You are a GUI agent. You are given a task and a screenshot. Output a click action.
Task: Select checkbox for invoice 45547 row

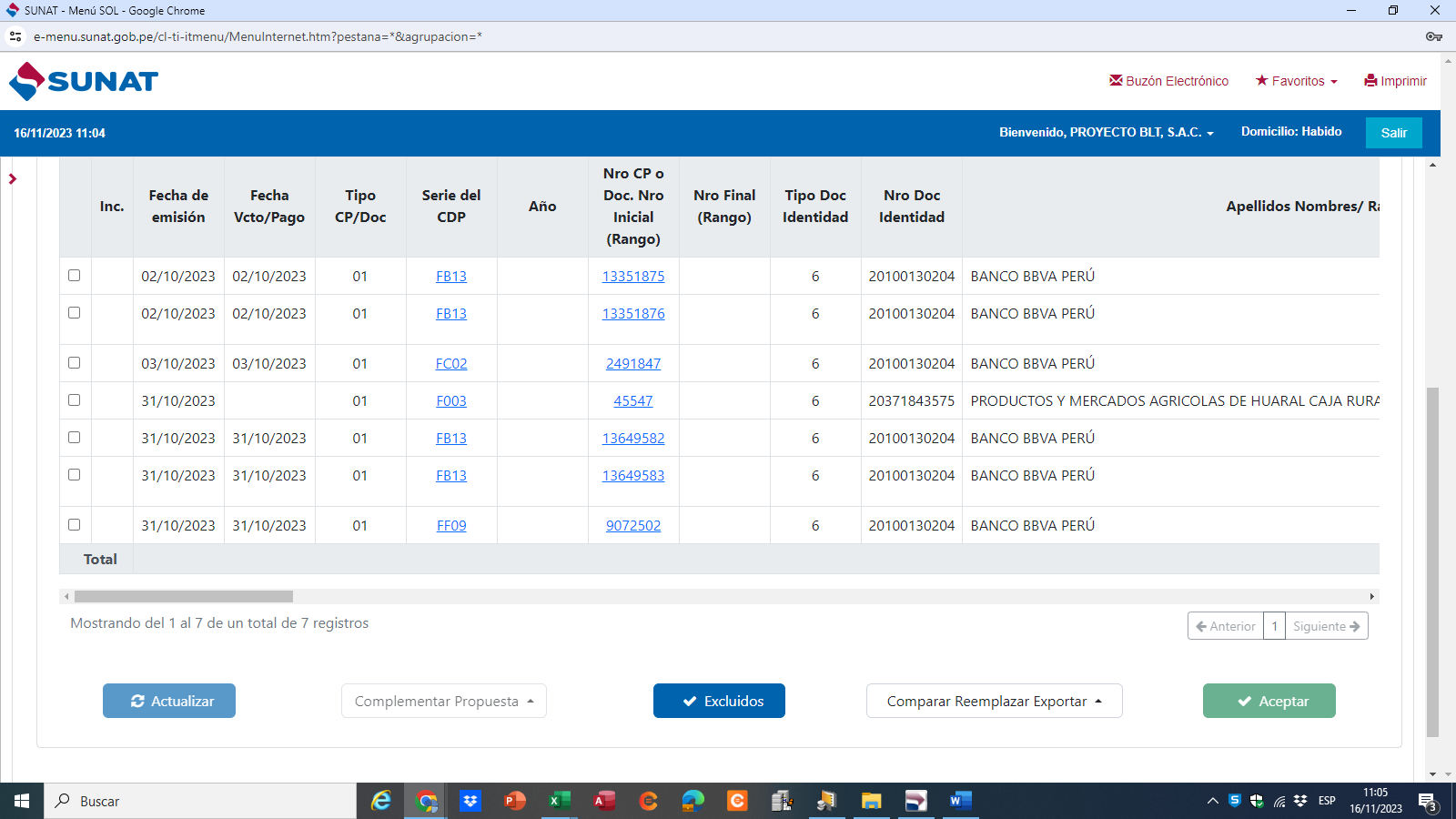tap(75, 400)
